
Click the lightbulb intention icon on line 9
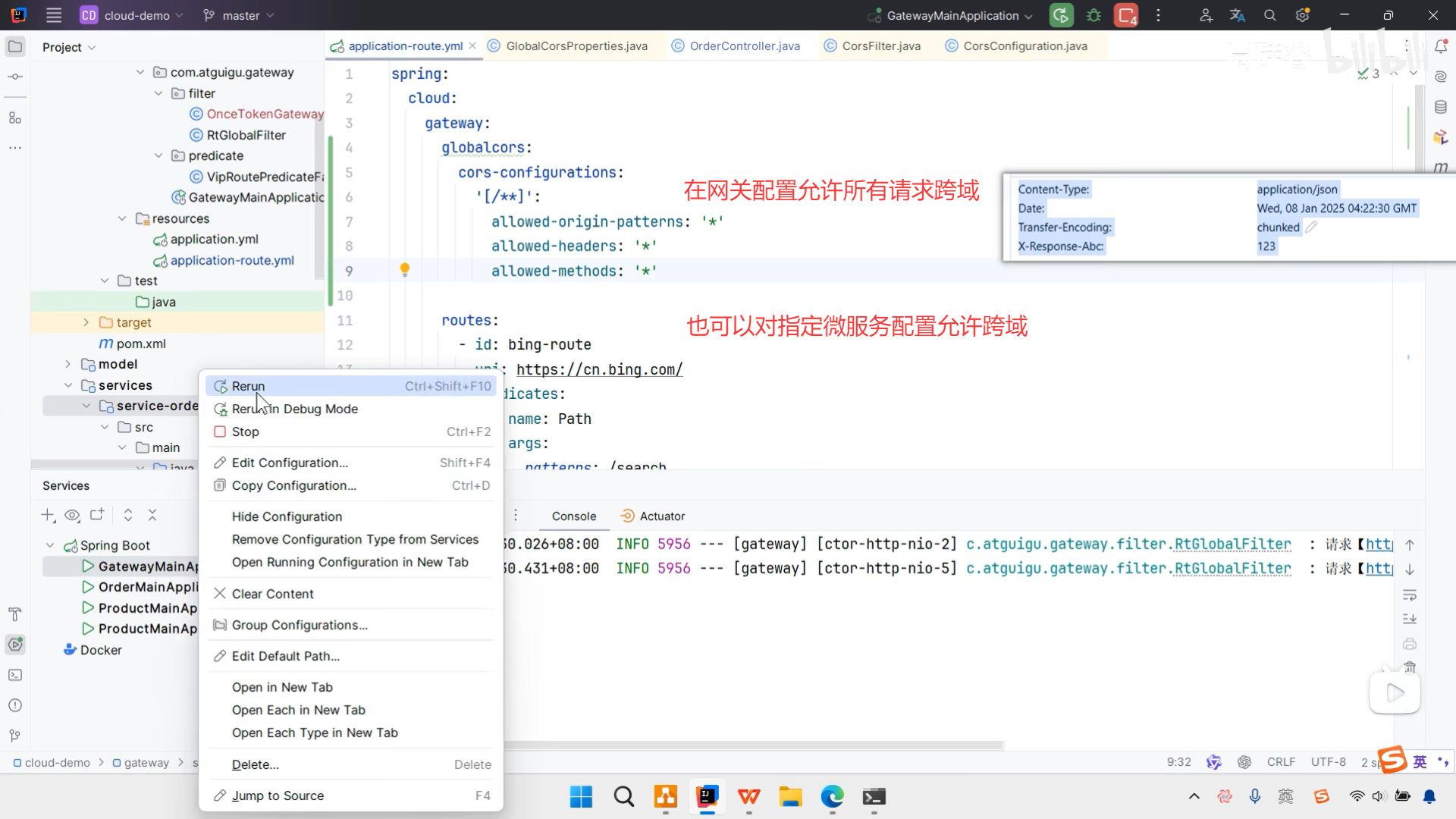click(x=405, y=269)
